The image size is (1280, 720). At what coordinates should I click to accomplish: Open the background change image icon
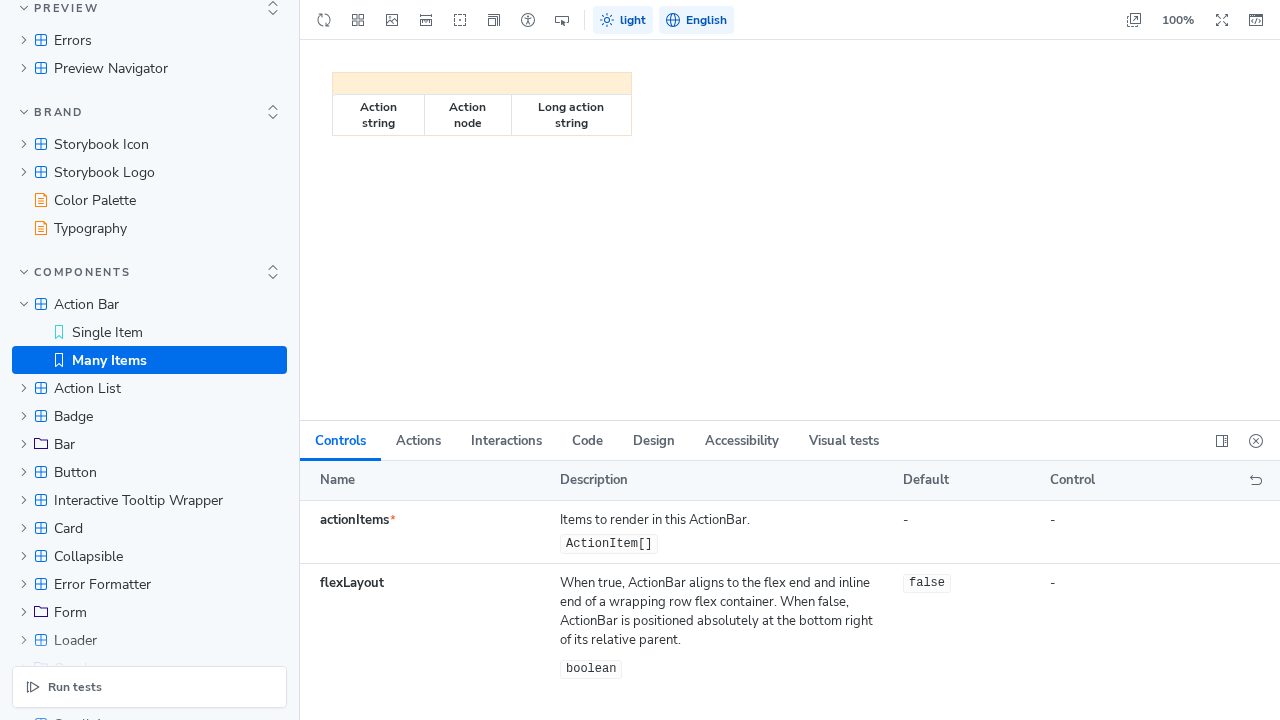392,20
